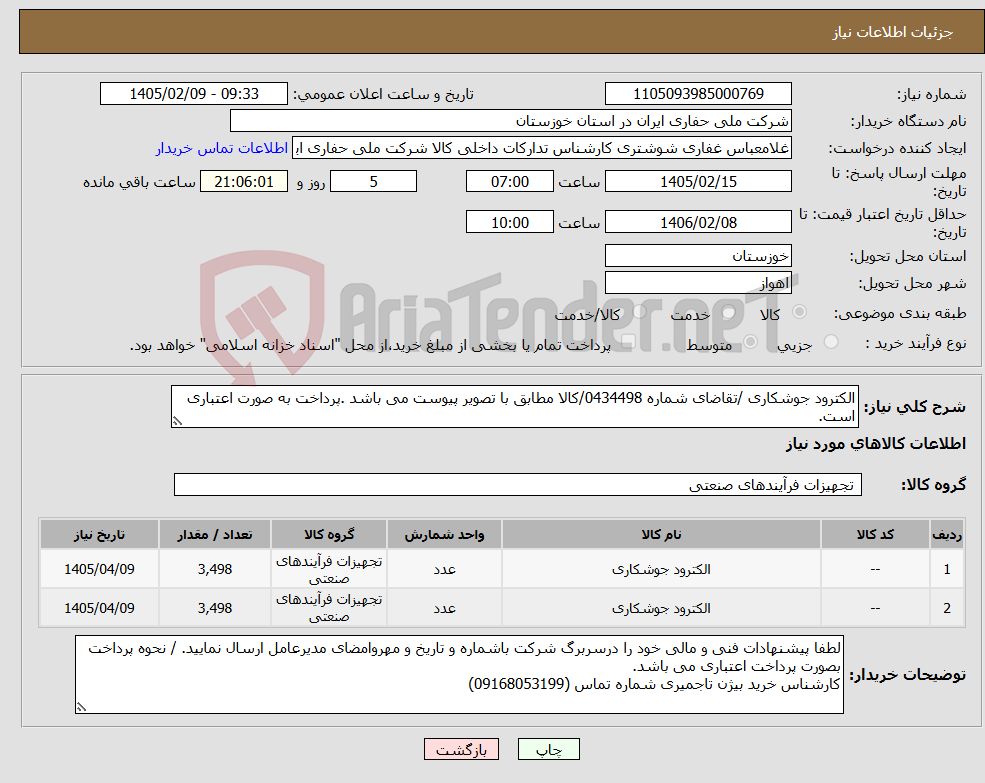Viewport: 985px width, 783px height.
Task: Click the date 1405/04/09 in row 1
Action: 99,569
